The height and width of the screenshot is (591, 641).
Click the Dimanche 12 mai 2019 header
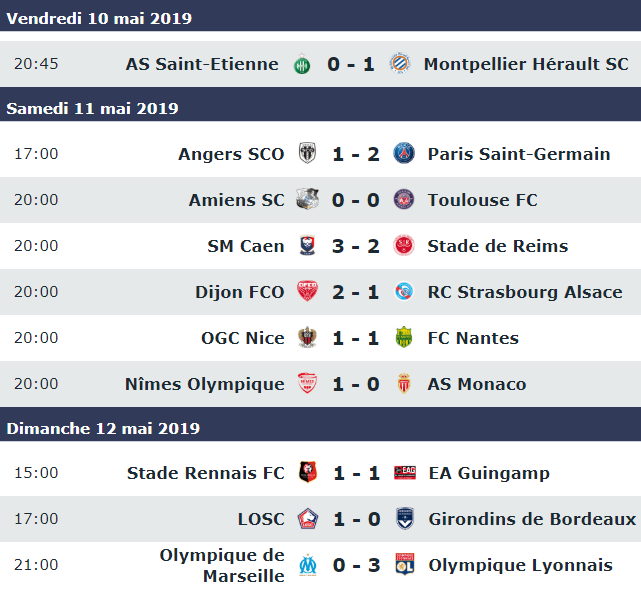tap(320, 428)
